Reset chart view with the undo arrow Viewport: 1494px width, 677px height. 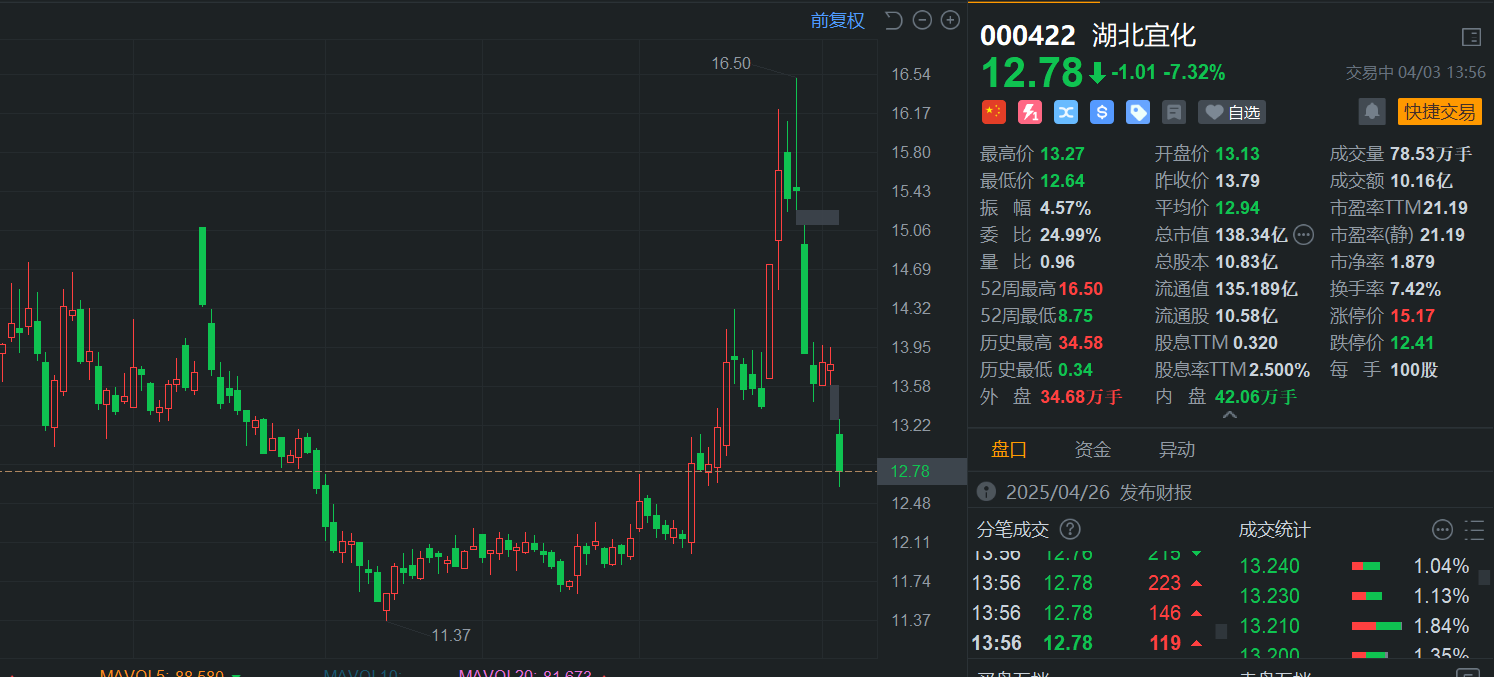pos(893,20)
